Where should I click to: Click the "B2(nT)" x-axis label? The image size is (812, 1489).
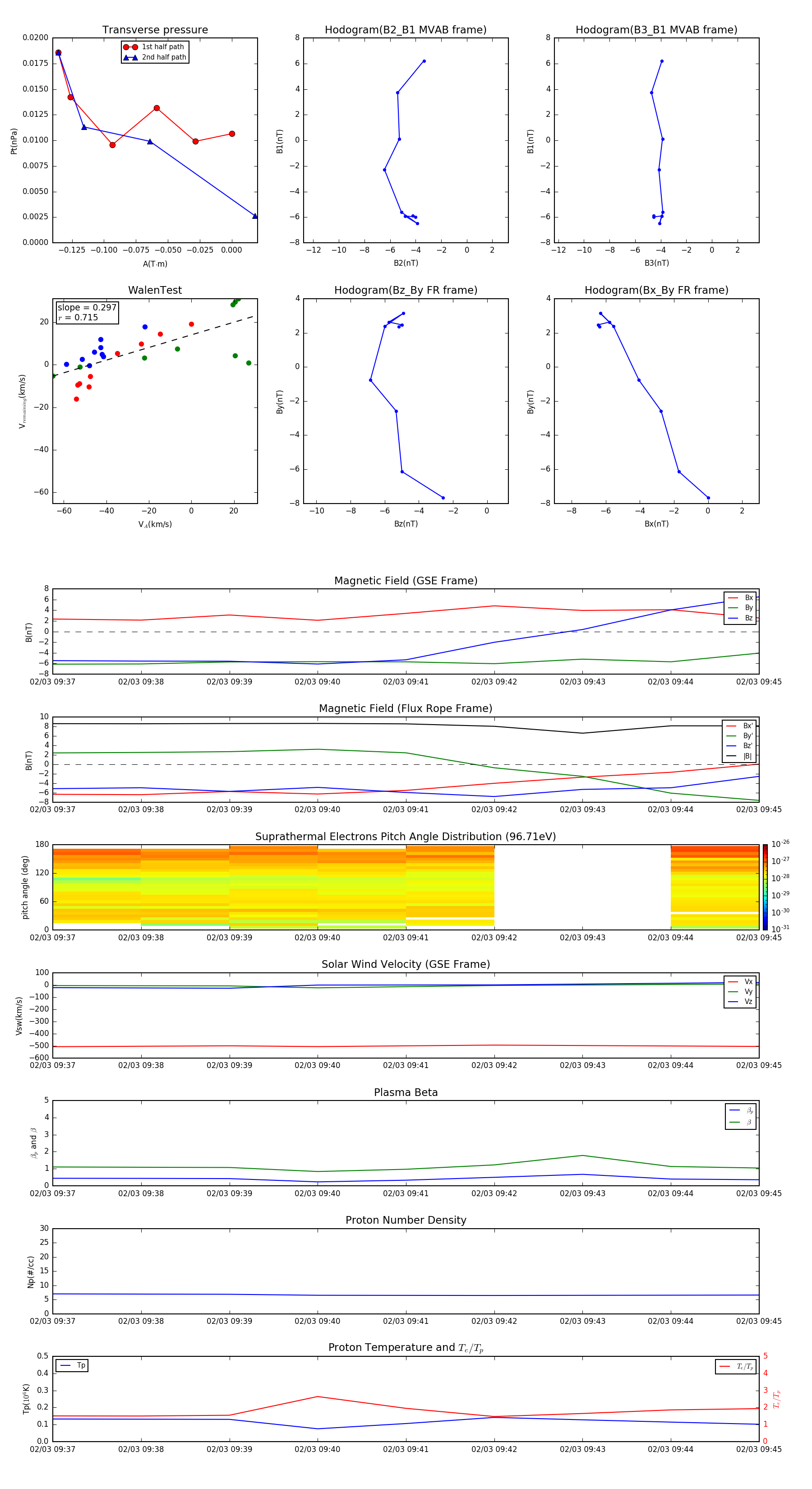(406, 263)
